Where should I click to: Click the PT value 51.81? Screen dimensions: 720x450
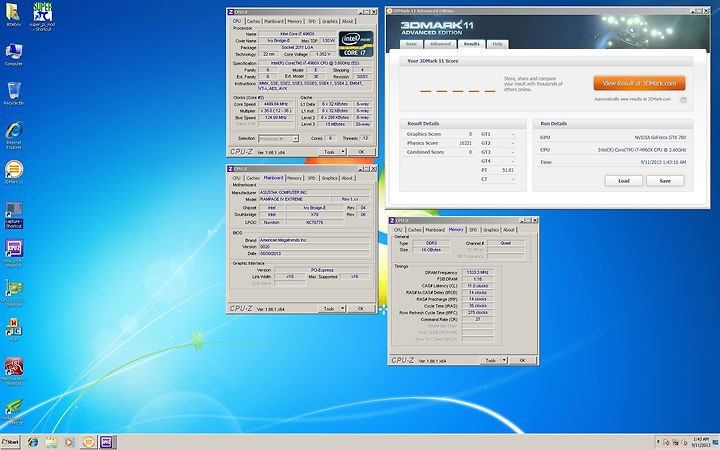pos(507,170)
